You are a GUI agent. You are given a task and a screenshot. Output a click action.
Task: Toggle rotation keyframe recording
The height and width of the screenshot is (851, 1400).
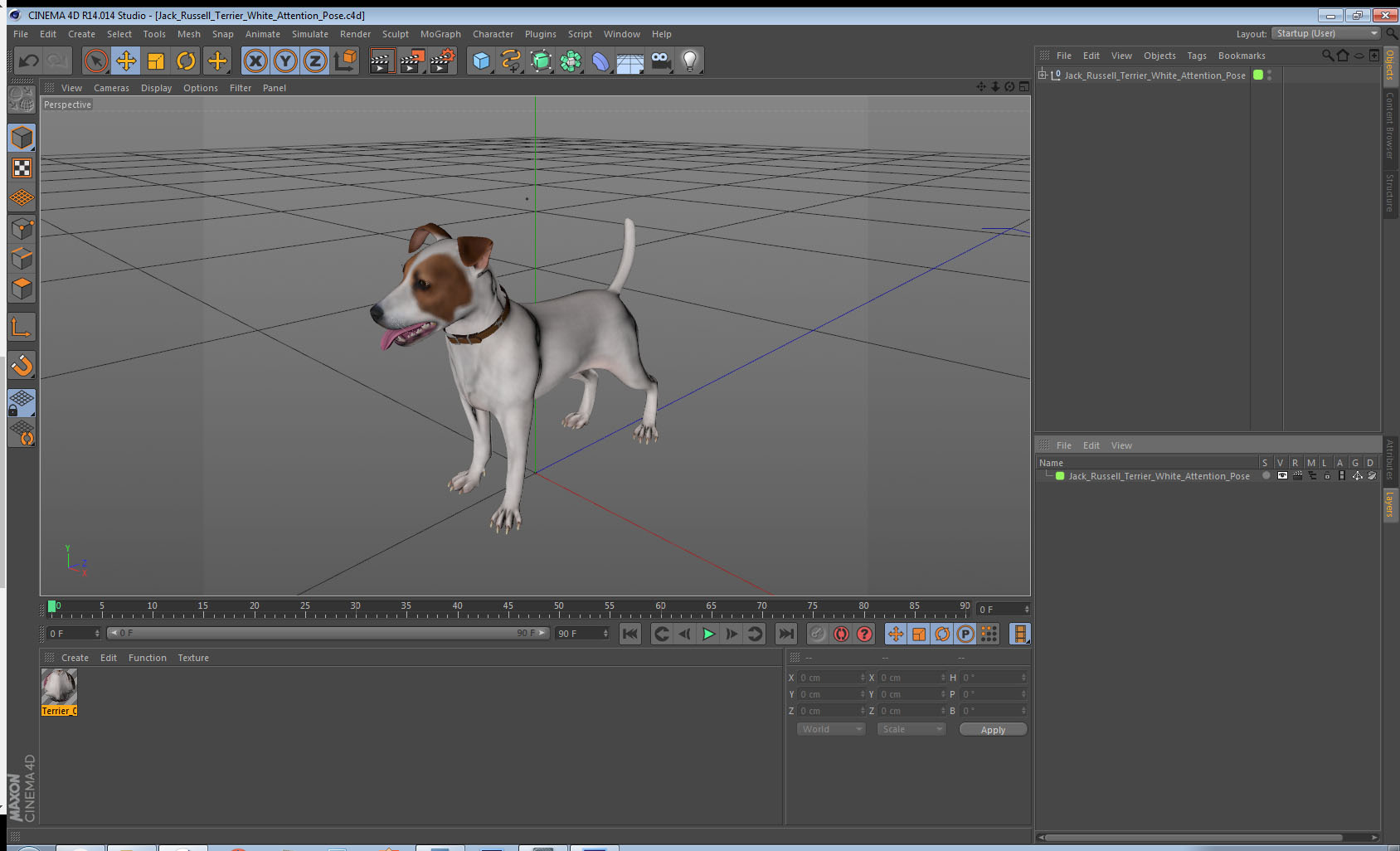pyautogui.click(x=942, y=634)
